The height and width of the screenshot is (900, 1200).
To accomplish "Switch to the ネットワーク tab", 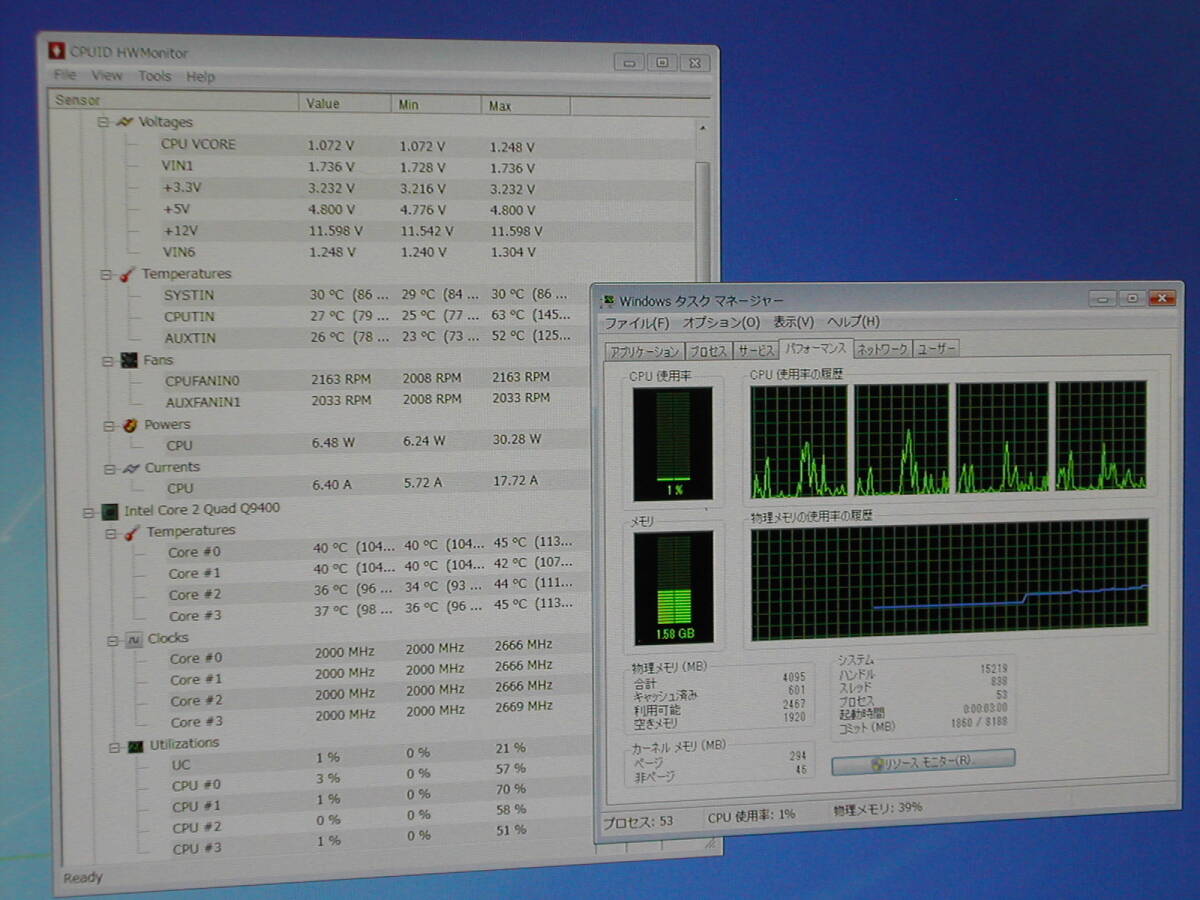I will tap(882, 349).
